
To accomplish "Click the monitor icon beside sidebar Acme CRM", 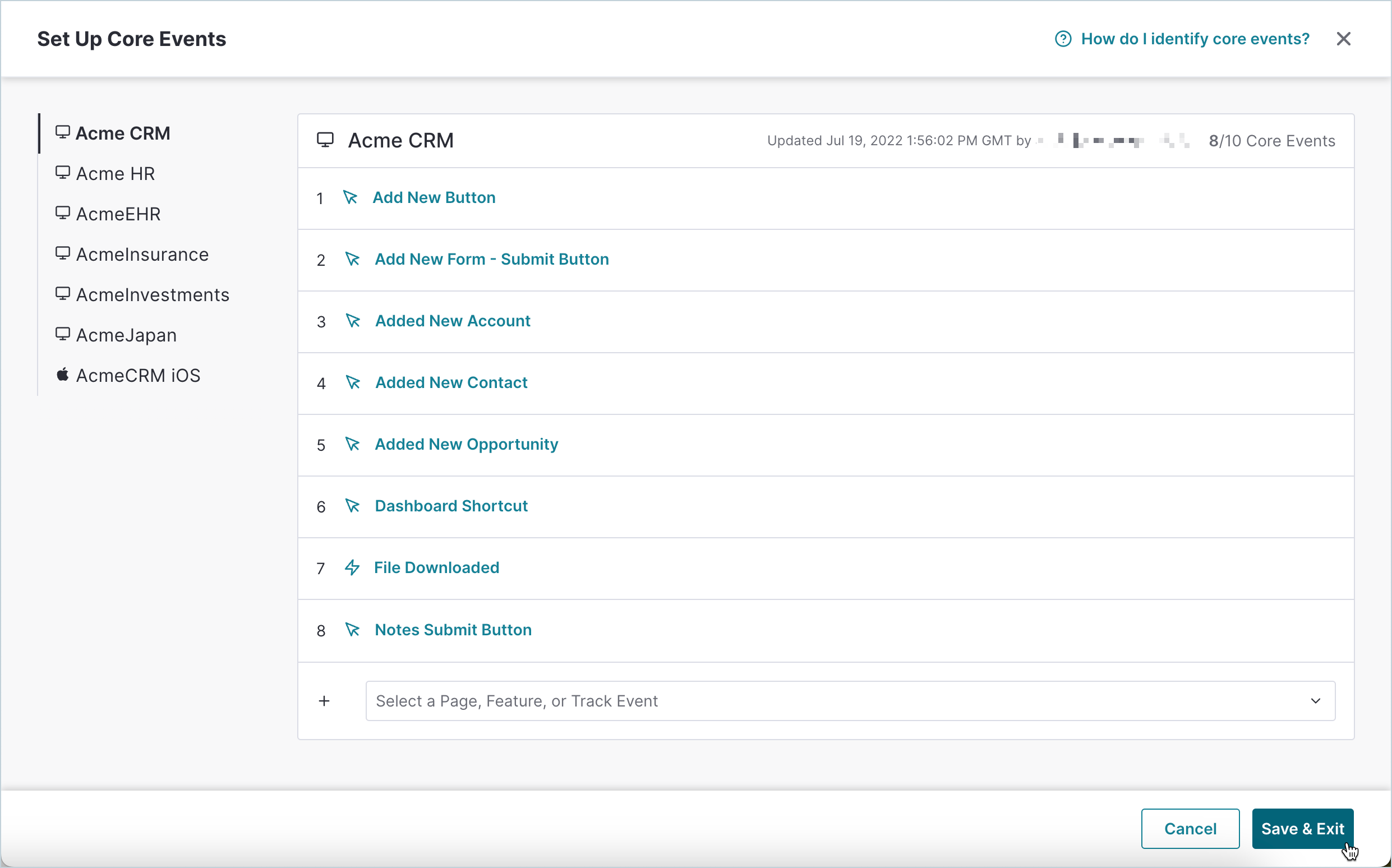I will pos(63,132).
